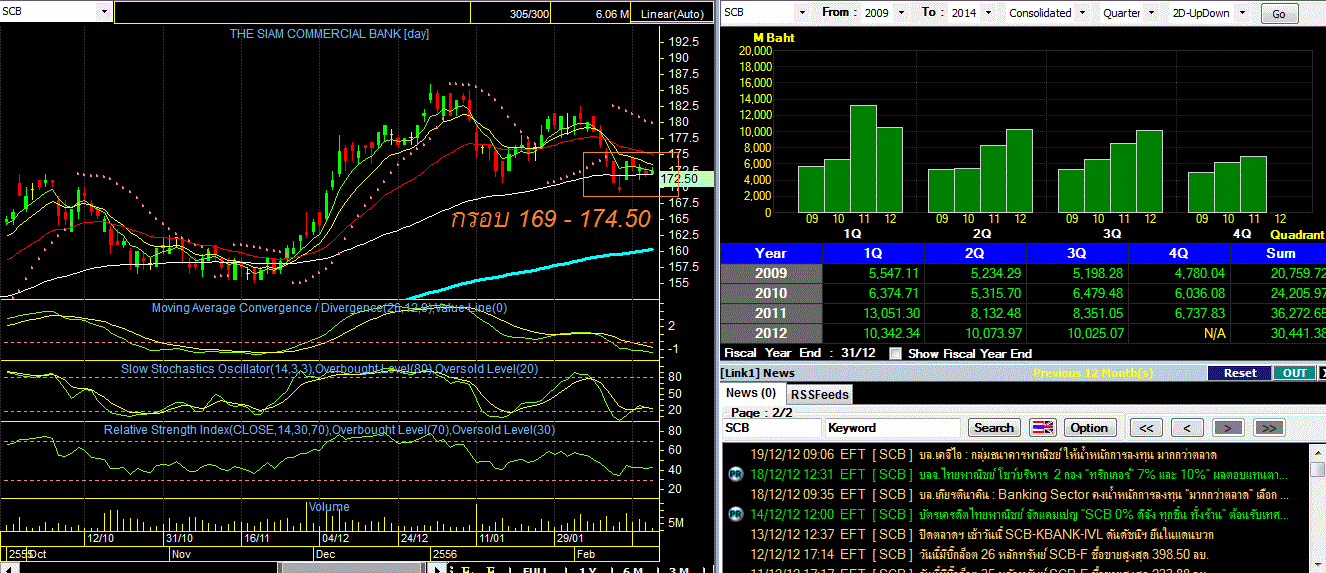Go to first news page with << button
Image resolution: width=1326 pixels, height=573 pixels.
click(1146, 428)
